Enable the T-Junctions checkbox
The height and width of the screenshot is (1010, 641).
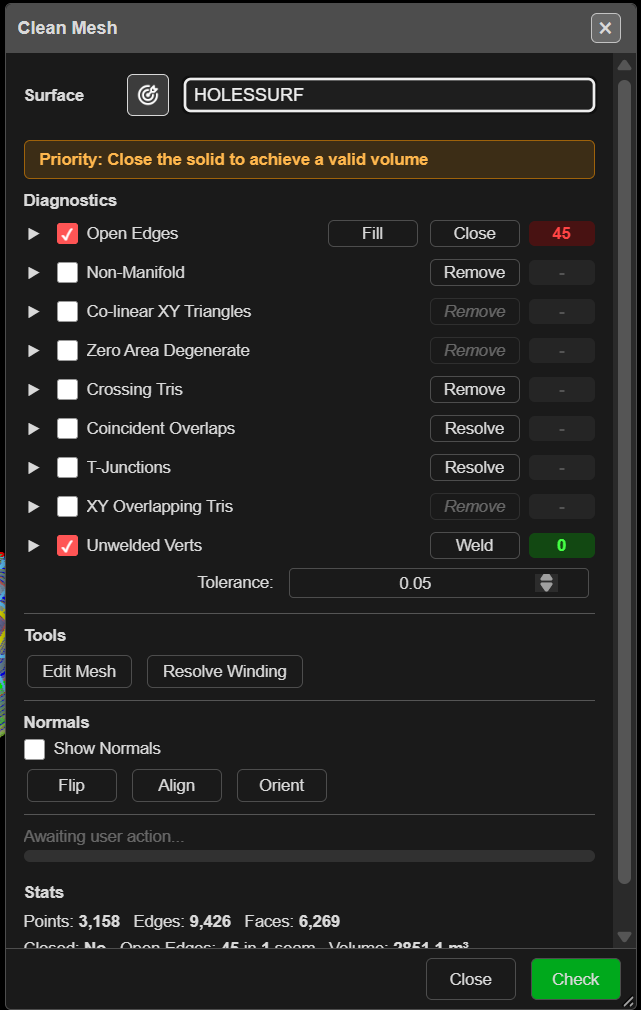68,468
